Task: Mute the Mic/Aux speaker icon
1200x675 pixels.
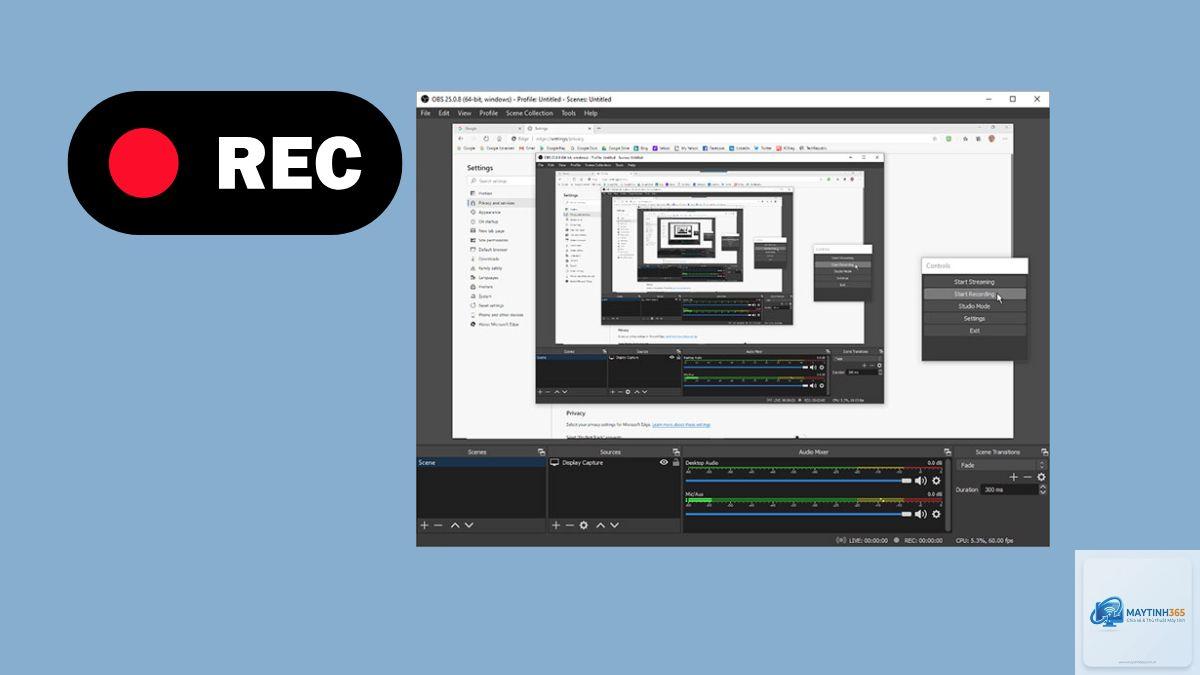Action: click(921, 513)
